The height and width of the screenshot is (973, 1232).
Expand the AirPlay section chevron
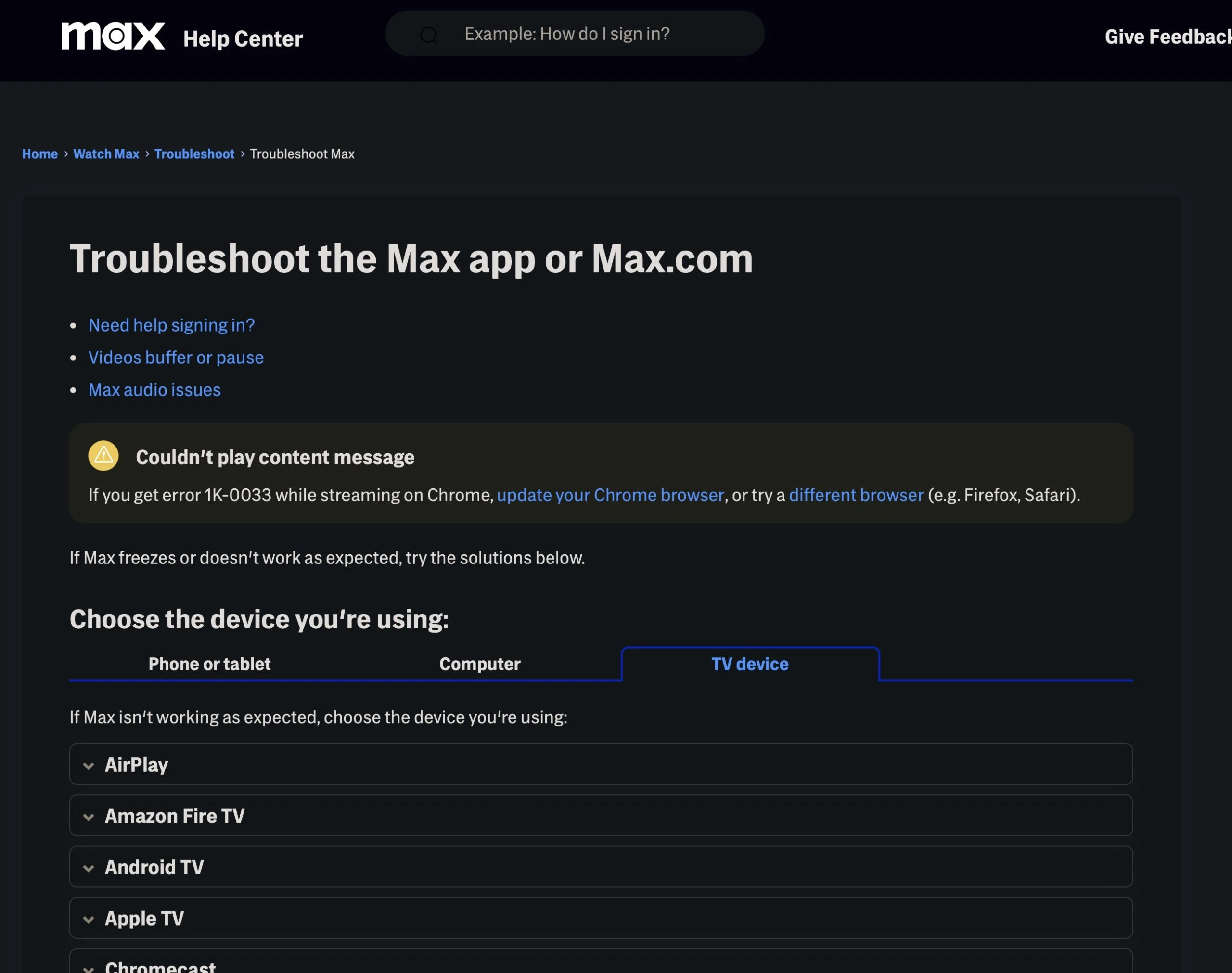(88, 766)
